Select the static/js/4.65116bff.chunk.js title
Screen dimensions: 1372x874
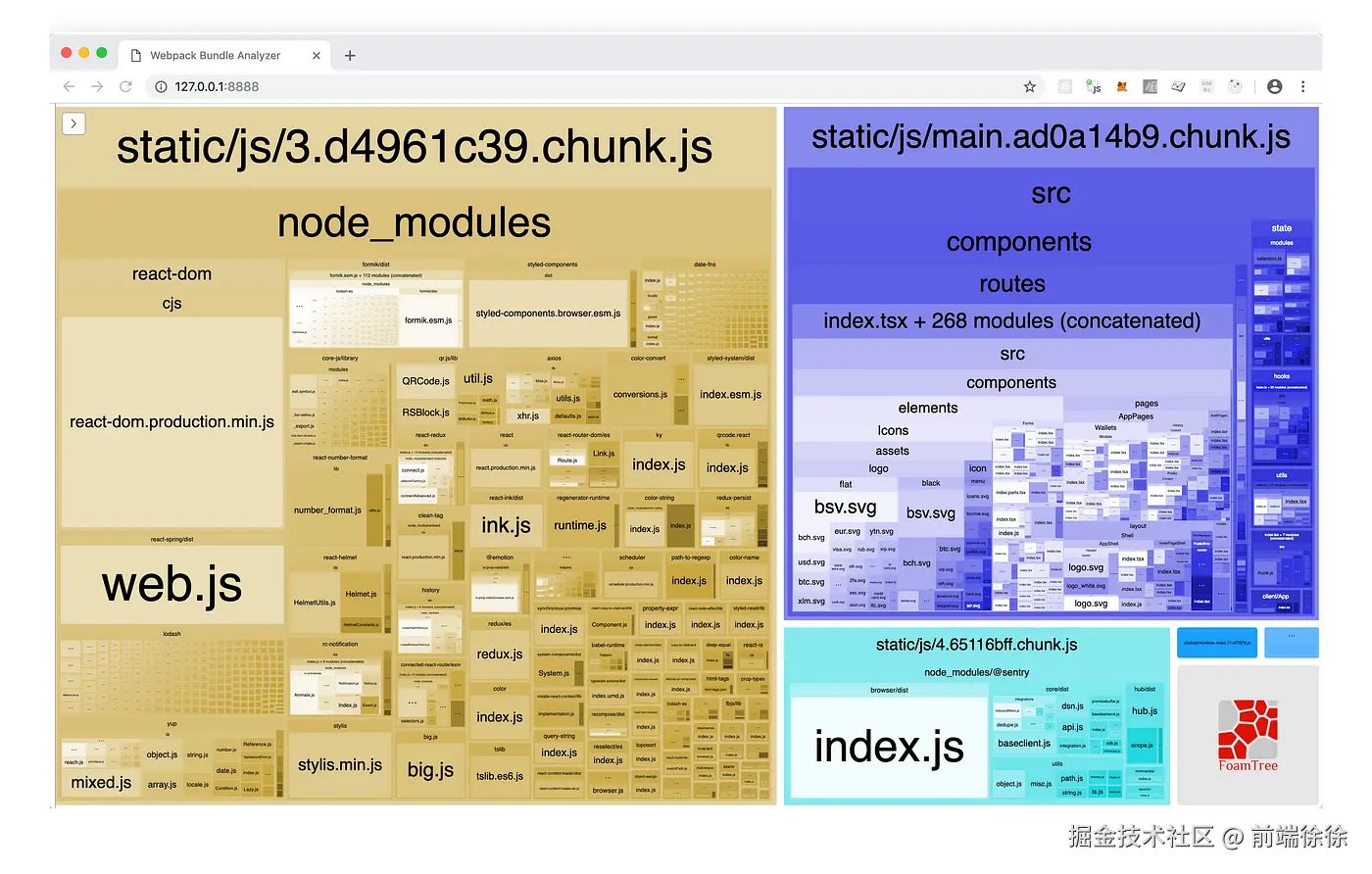pyautogui.click(x=976, y=645)
